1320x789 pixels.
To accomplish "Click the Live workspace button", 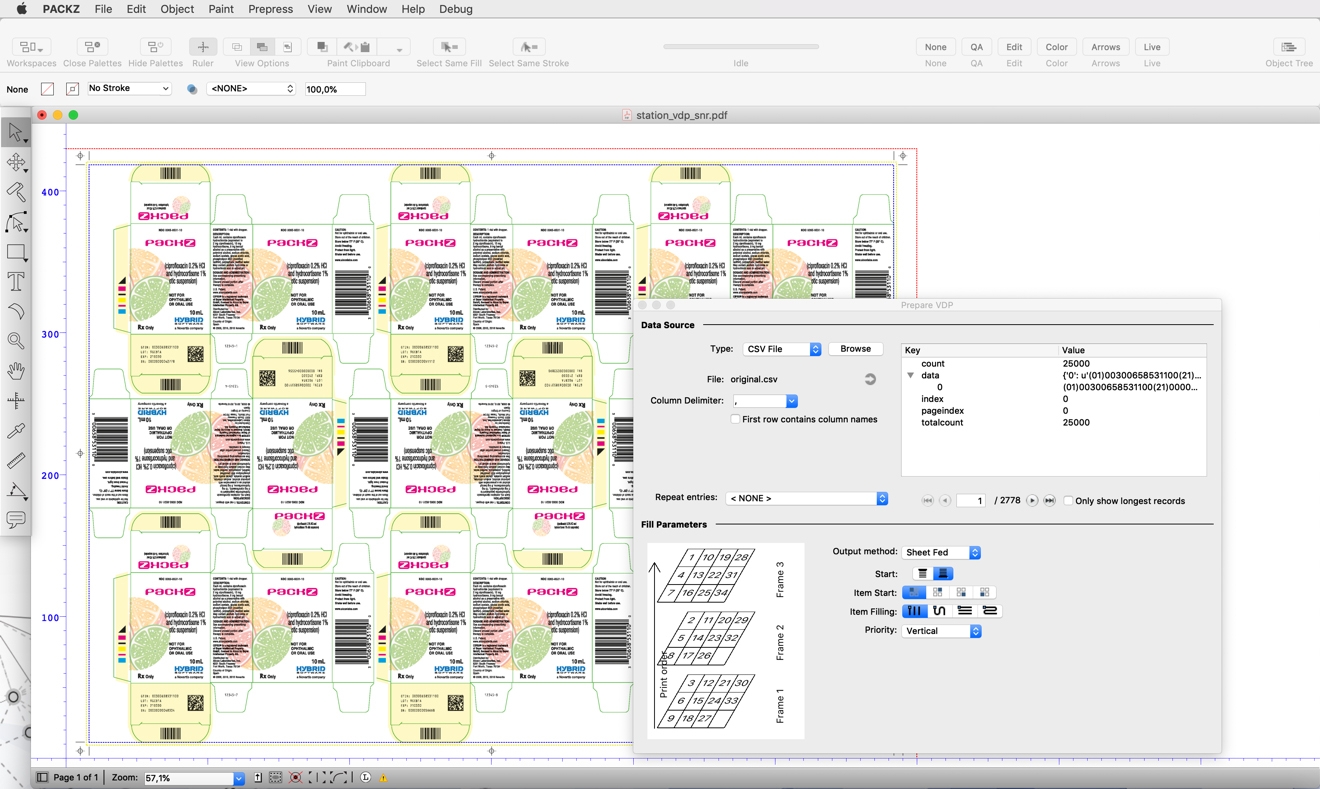I will (x=1152, y=47).
